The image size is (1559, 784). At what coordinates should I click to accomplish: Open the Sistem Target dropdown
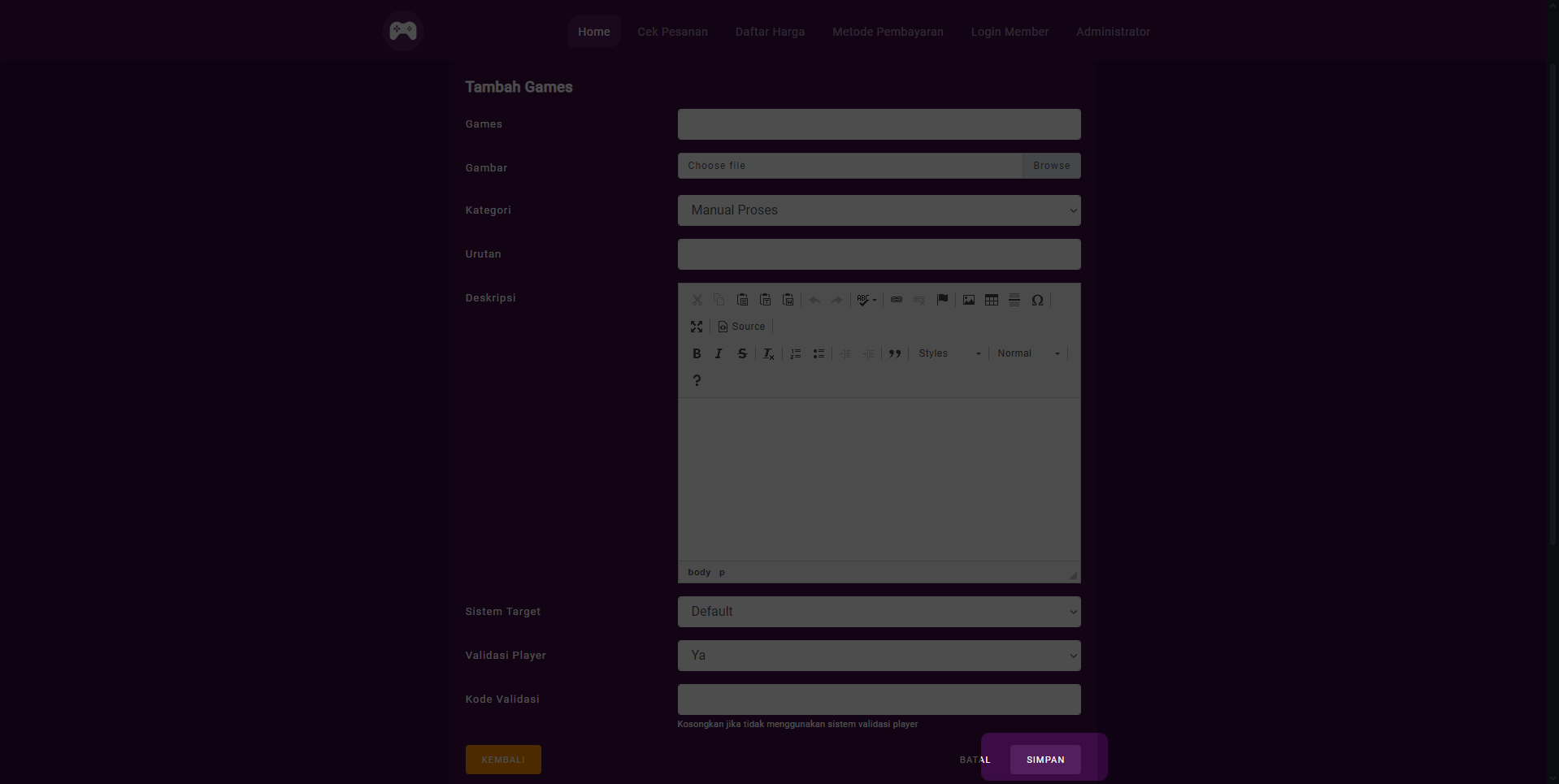[879, 612]
